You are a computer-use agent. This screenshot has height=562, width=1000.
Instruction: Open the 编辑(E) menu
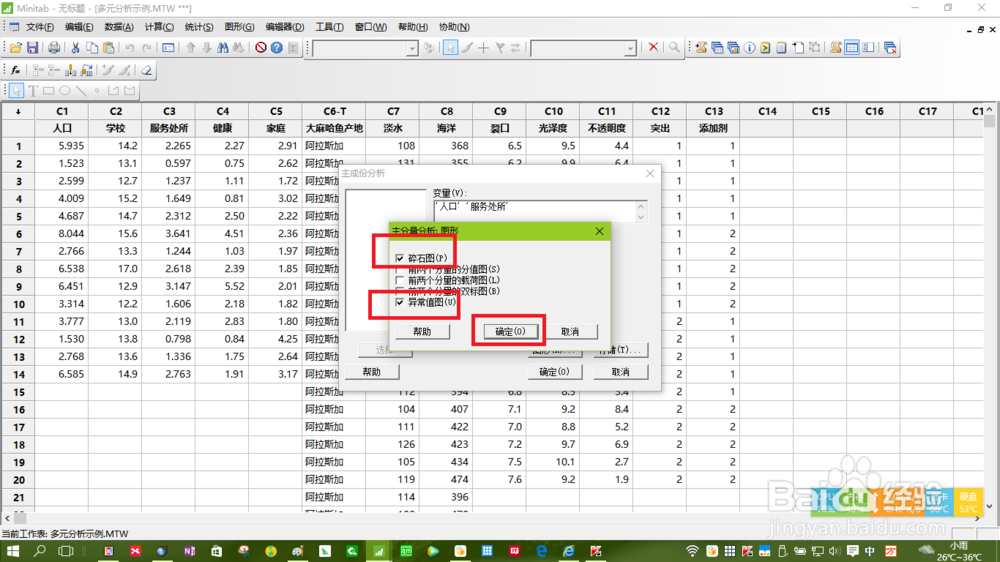tap(79, 27)
